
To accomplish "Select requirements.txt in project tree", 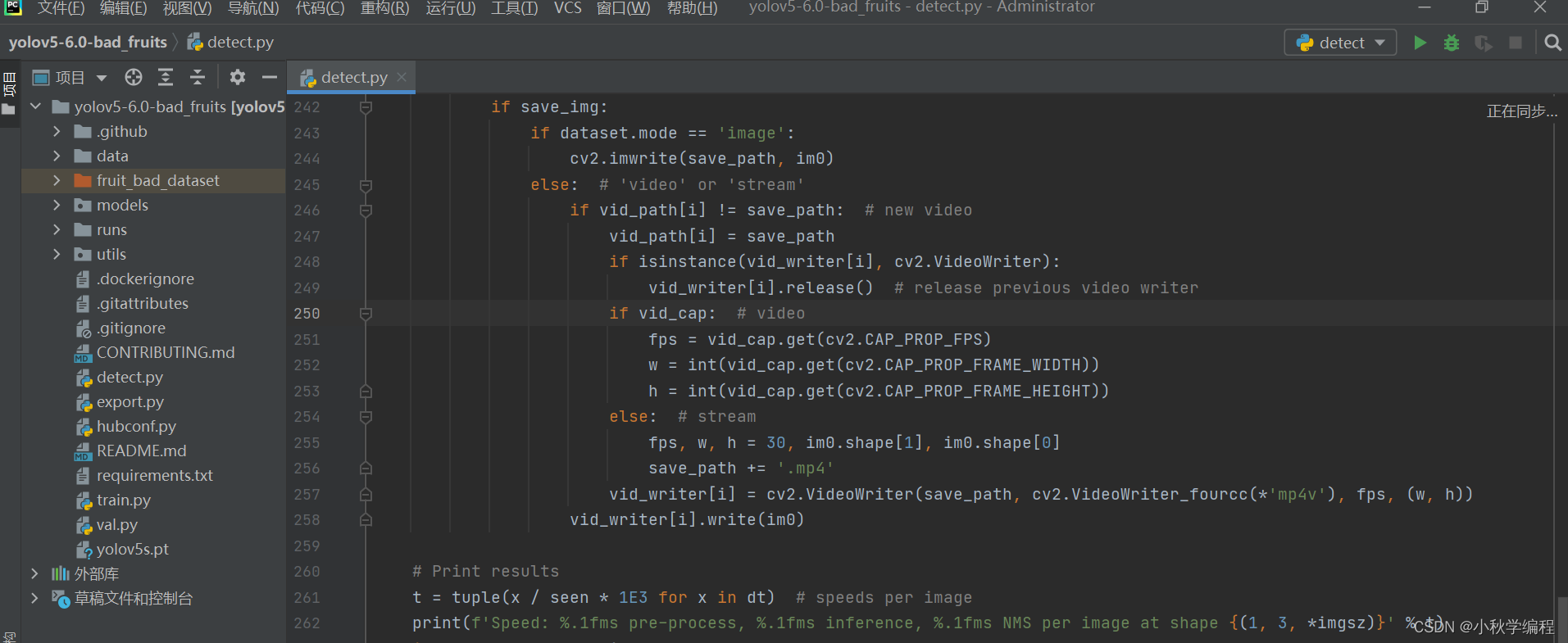I will click(x=154, y=475).
